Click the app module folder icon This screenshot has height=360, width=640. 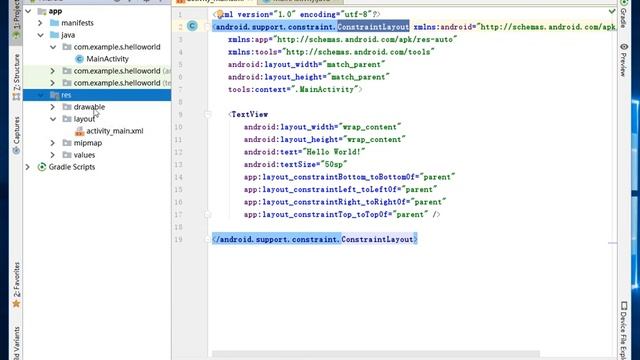click(x=42, y=11)
